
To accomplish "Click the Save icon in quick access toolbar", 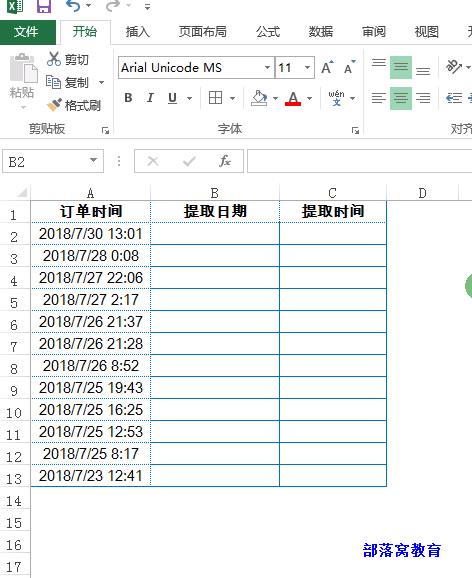I will point(44,6).
